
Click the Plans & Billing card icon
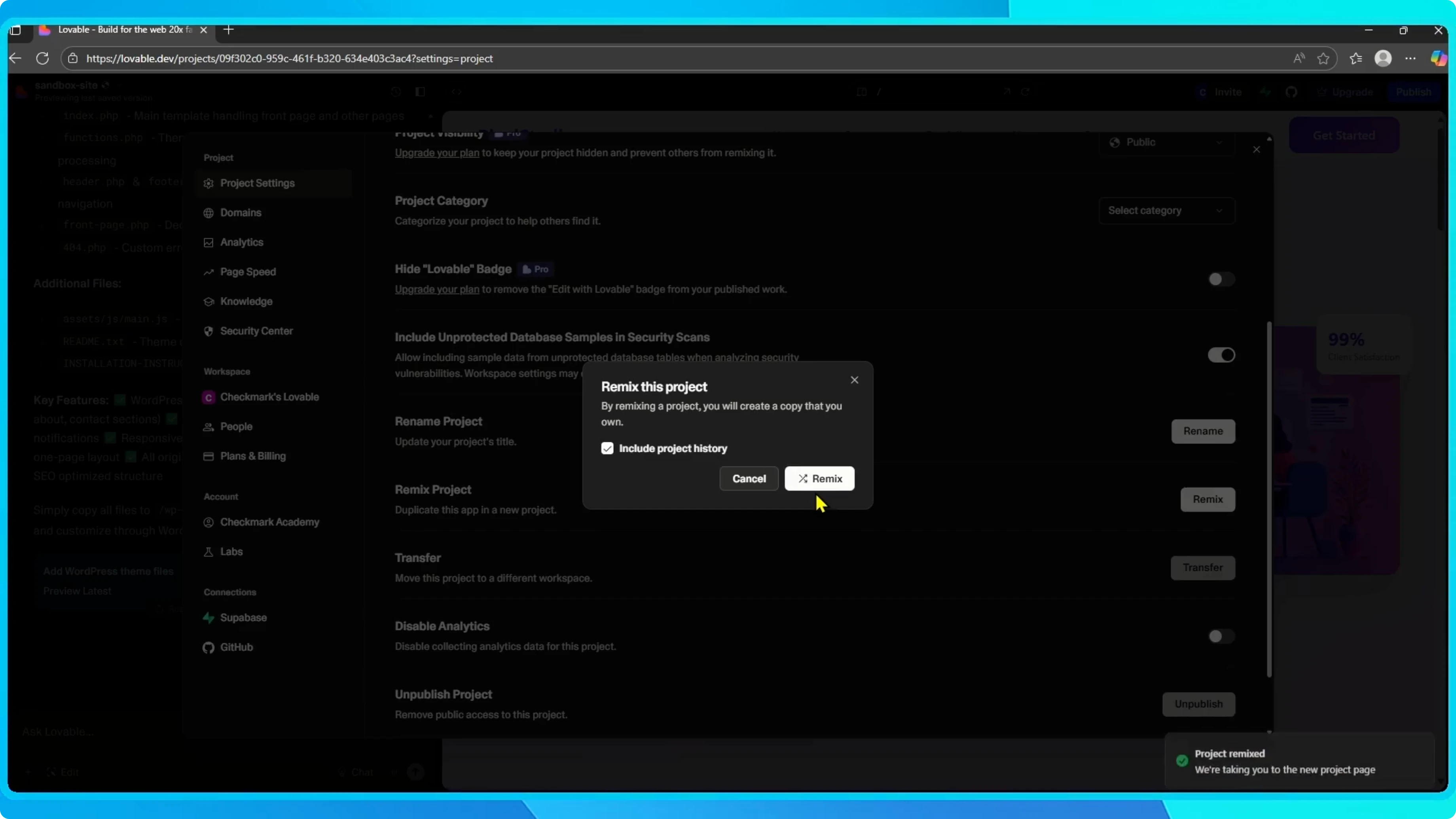[209, 456]
